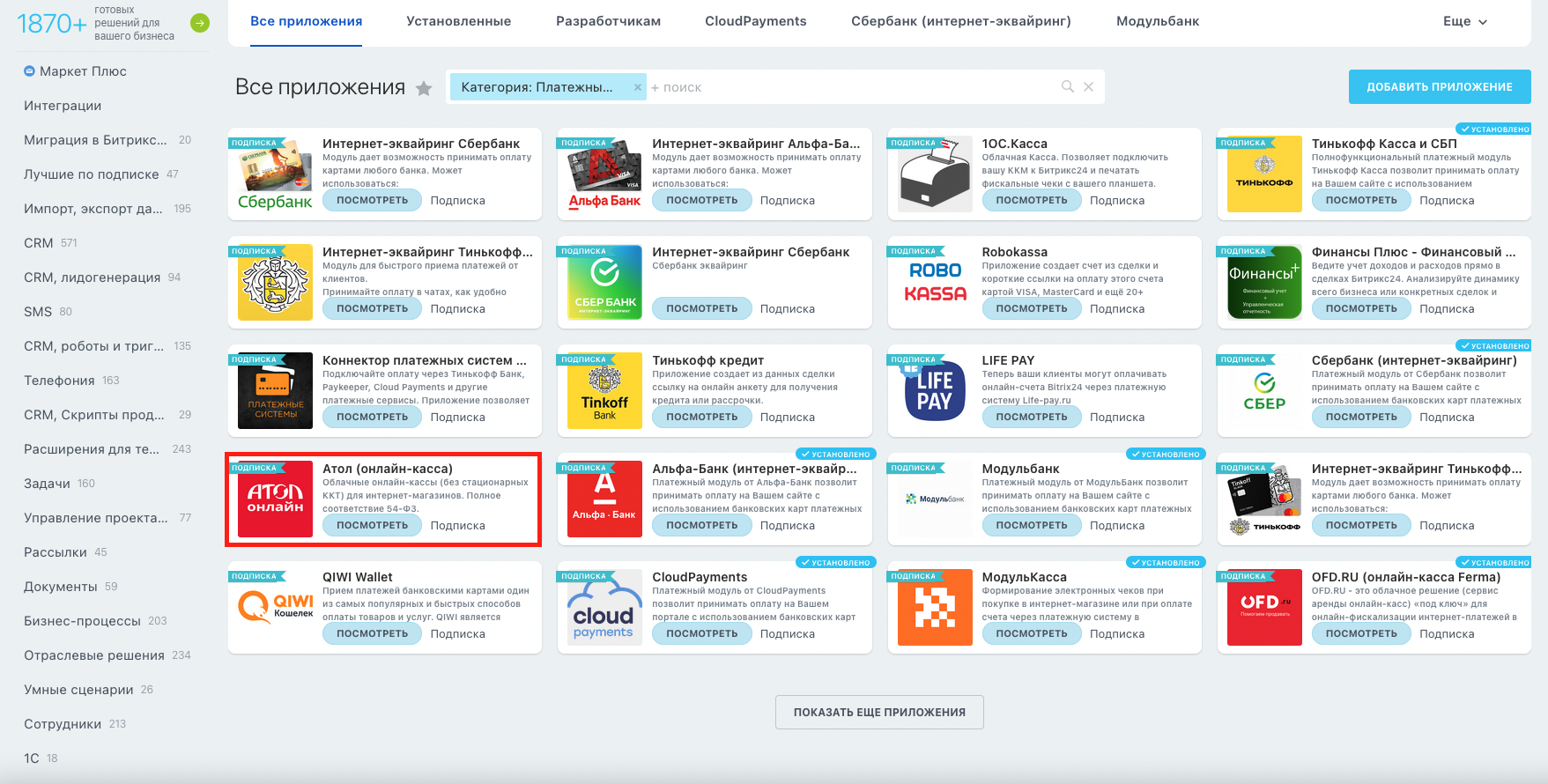Expand the Еще dropdown menu
Screen dimensions: 1548x784
(1465, 21)
